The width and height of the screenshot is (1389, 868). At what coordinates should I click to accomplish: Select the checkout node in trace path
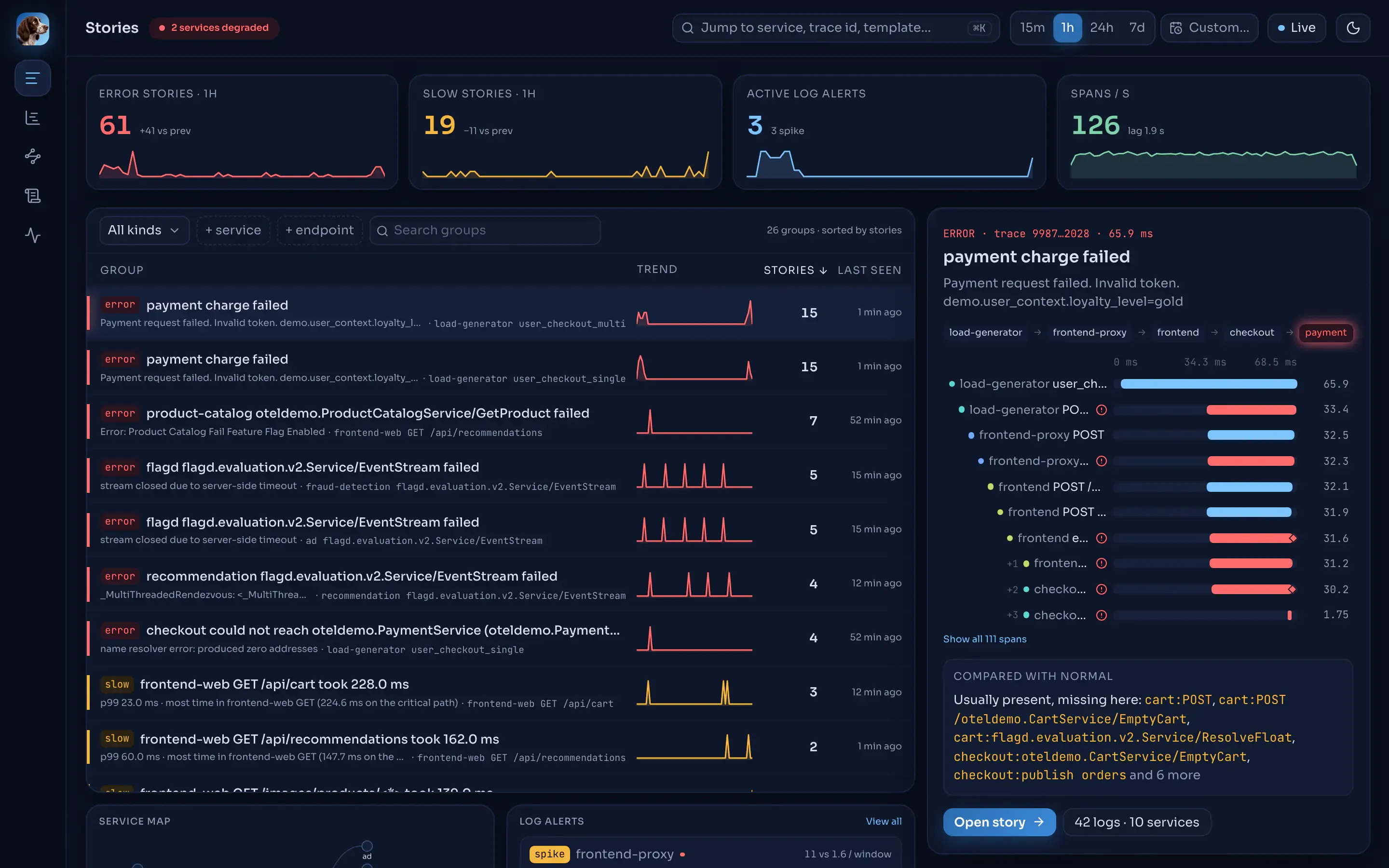pyautogui.click(x=1251, y=332)
